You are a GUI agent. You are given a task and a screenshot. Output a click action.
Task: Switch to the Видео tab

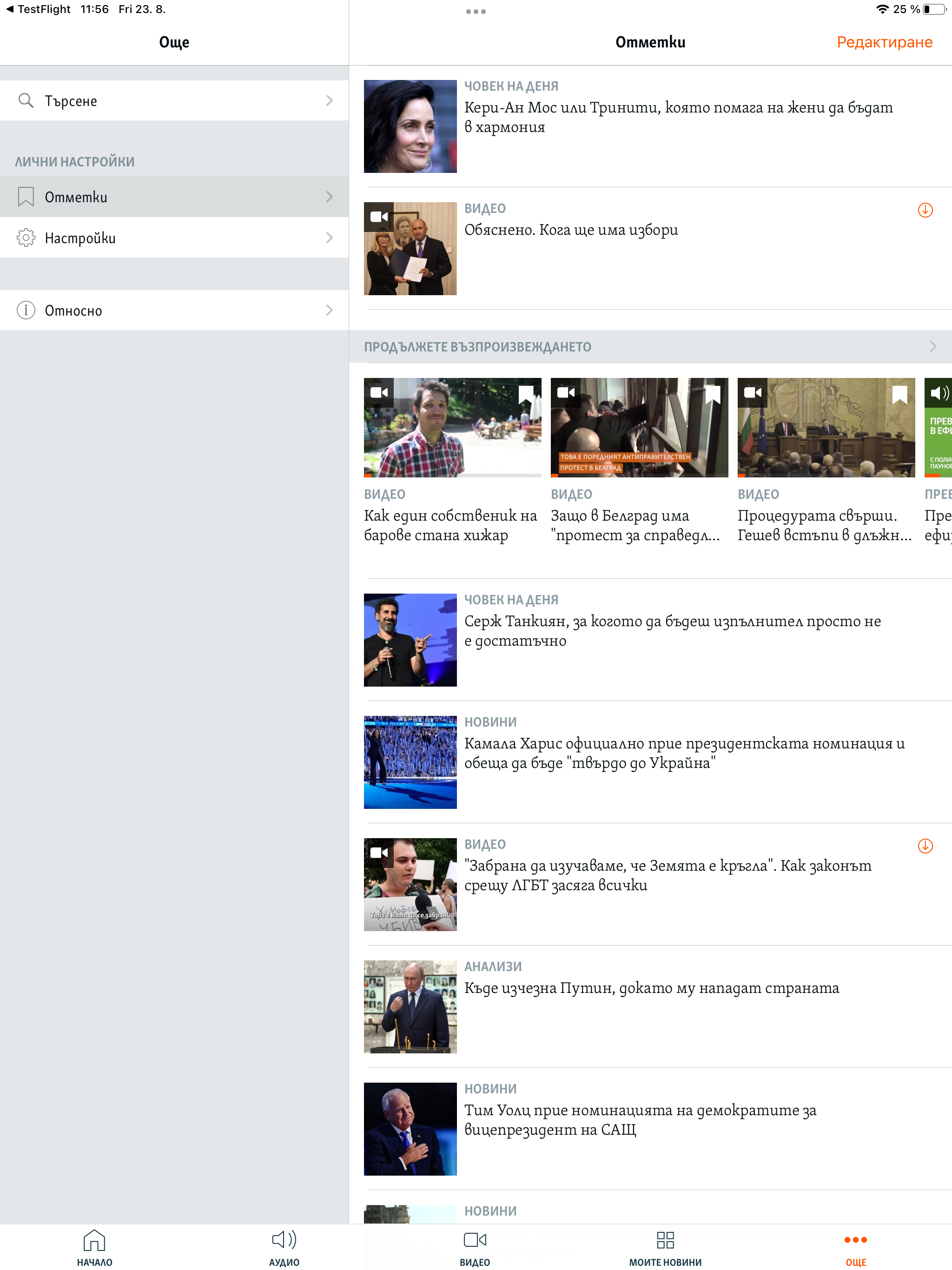coord(475,1248)
